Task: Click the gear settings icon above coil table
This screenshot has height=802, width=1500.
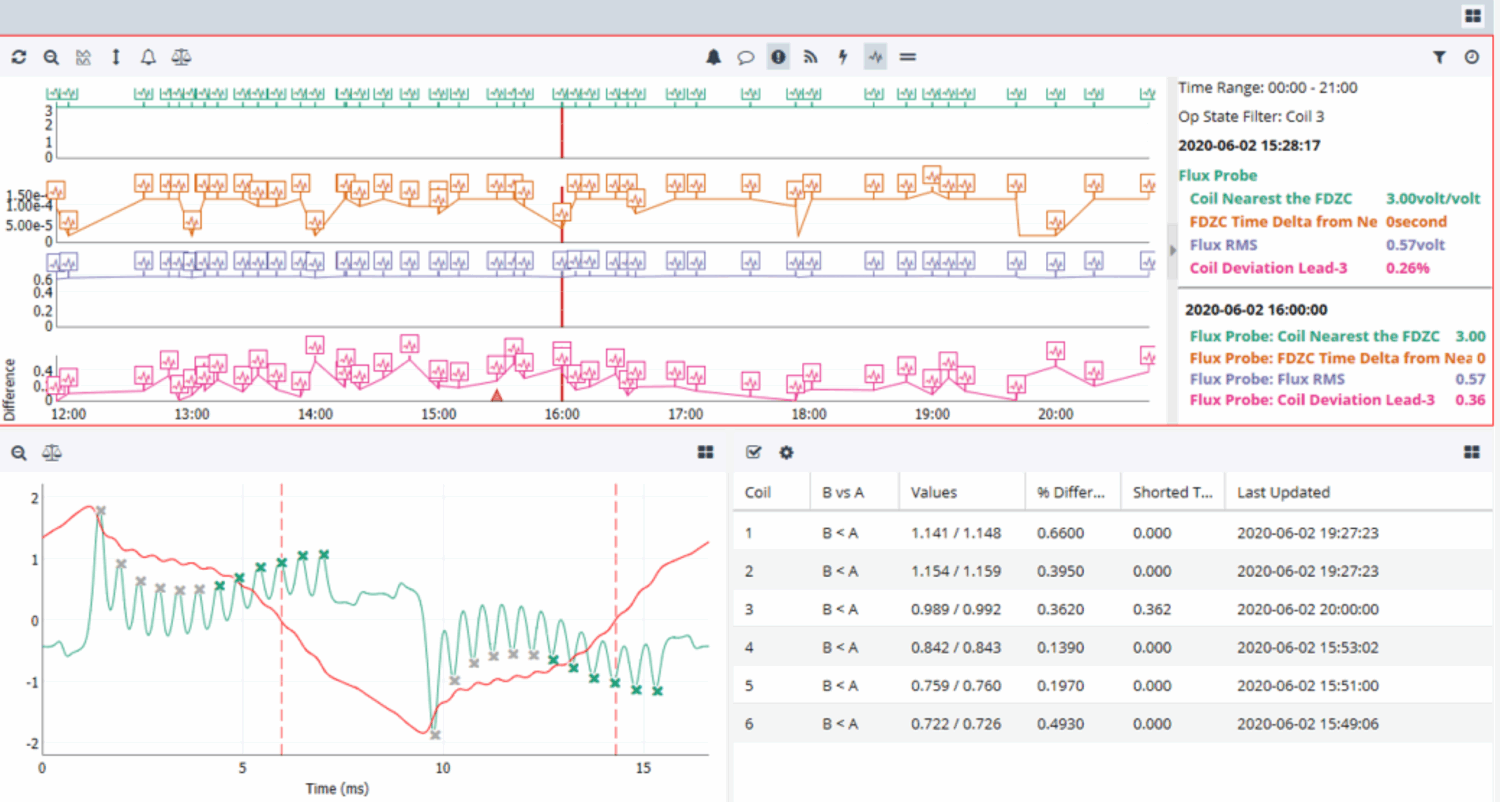Action: (x=787, y=453)
